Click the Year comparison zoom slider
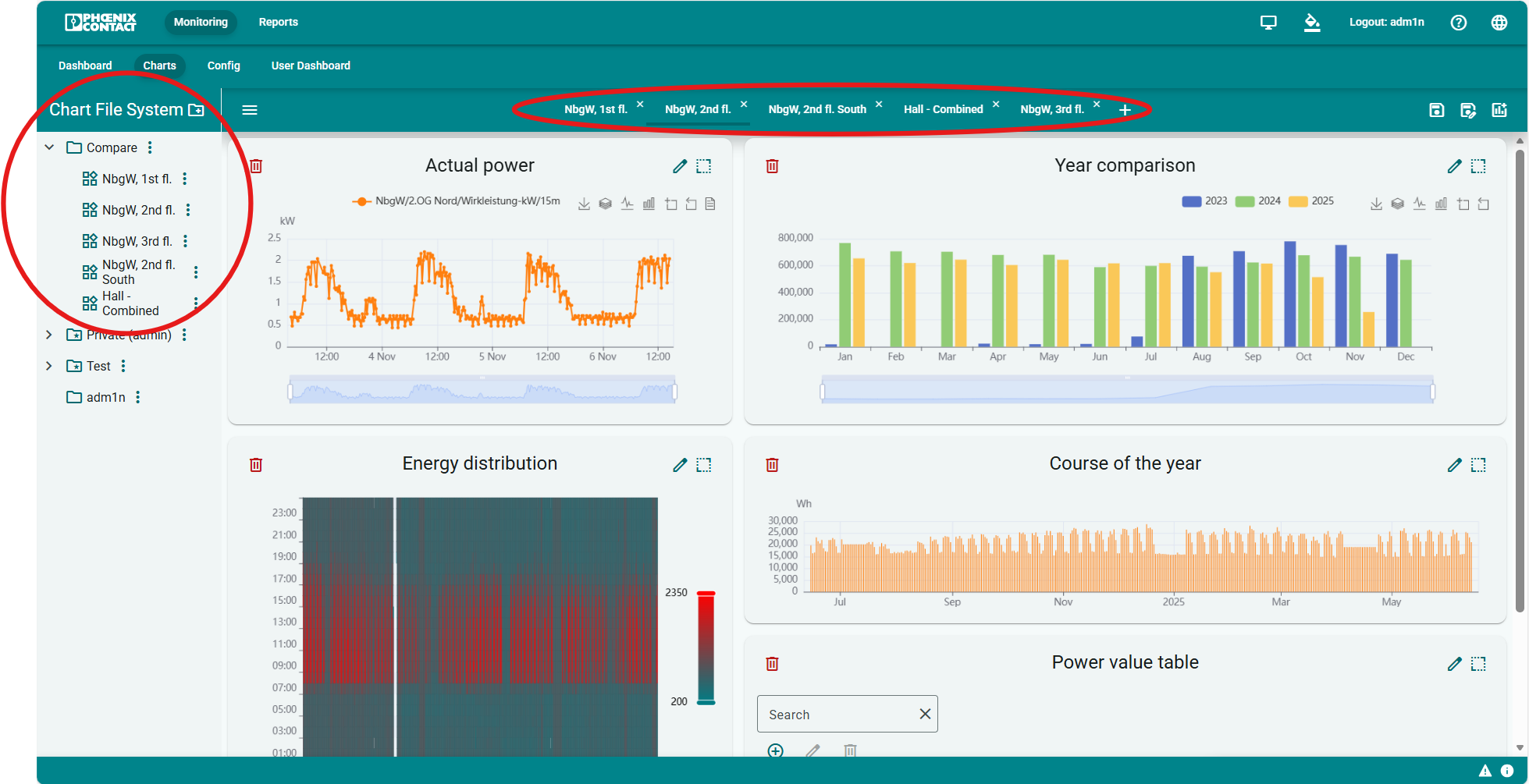This screenshot has height=784, width=1529. point(1127,390)
